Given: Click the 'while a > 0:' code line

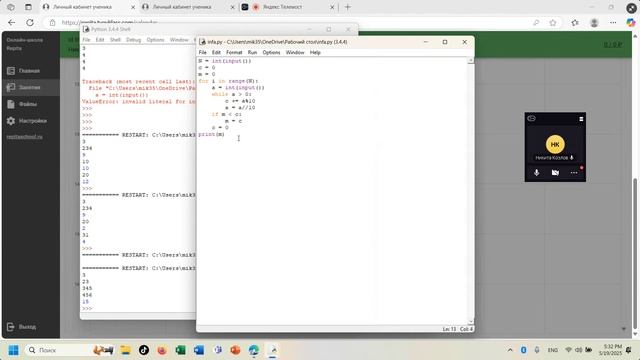Looking at the screenshot, I should pyautogui.click(x=231, y=94).
